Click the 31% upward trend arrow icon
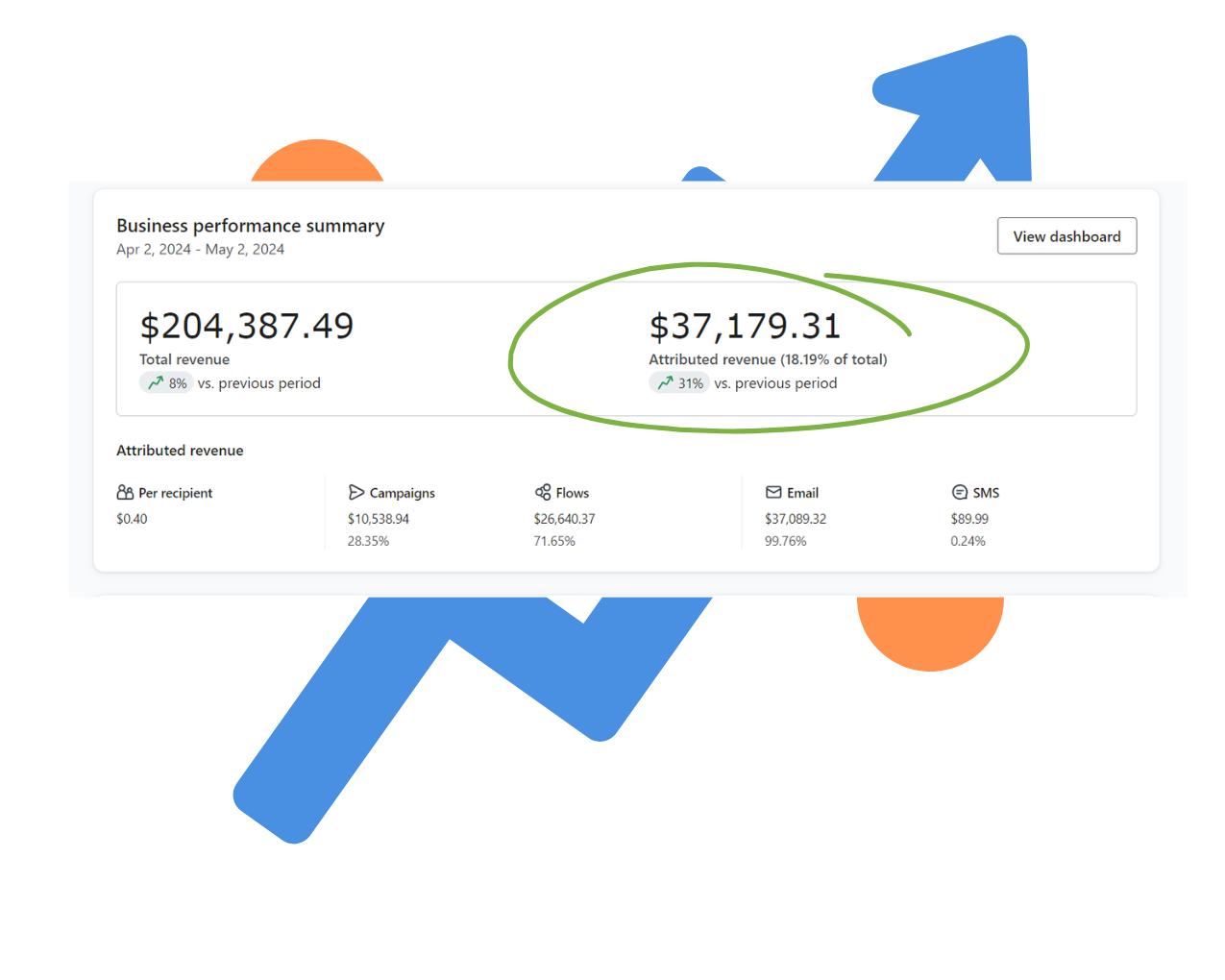Viewport: 1225px width, 980px height. pos(665,382)
